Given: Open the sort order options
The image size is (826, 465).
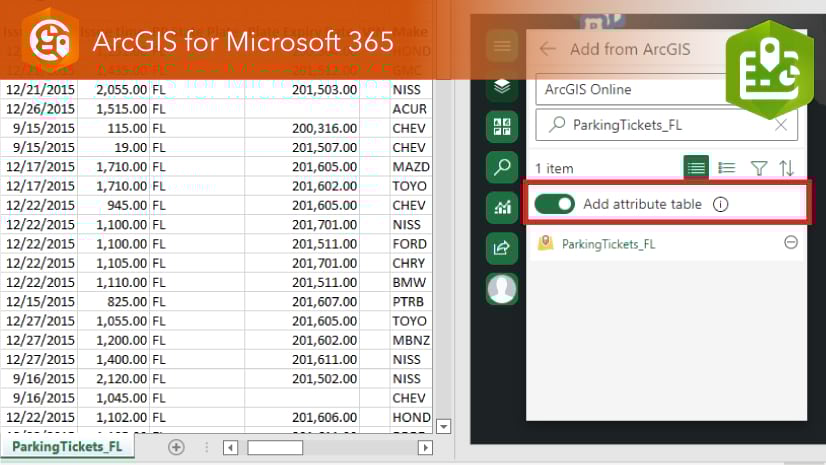Looking at the screenshot, I should pyautogui.click(x=786, y=168).
